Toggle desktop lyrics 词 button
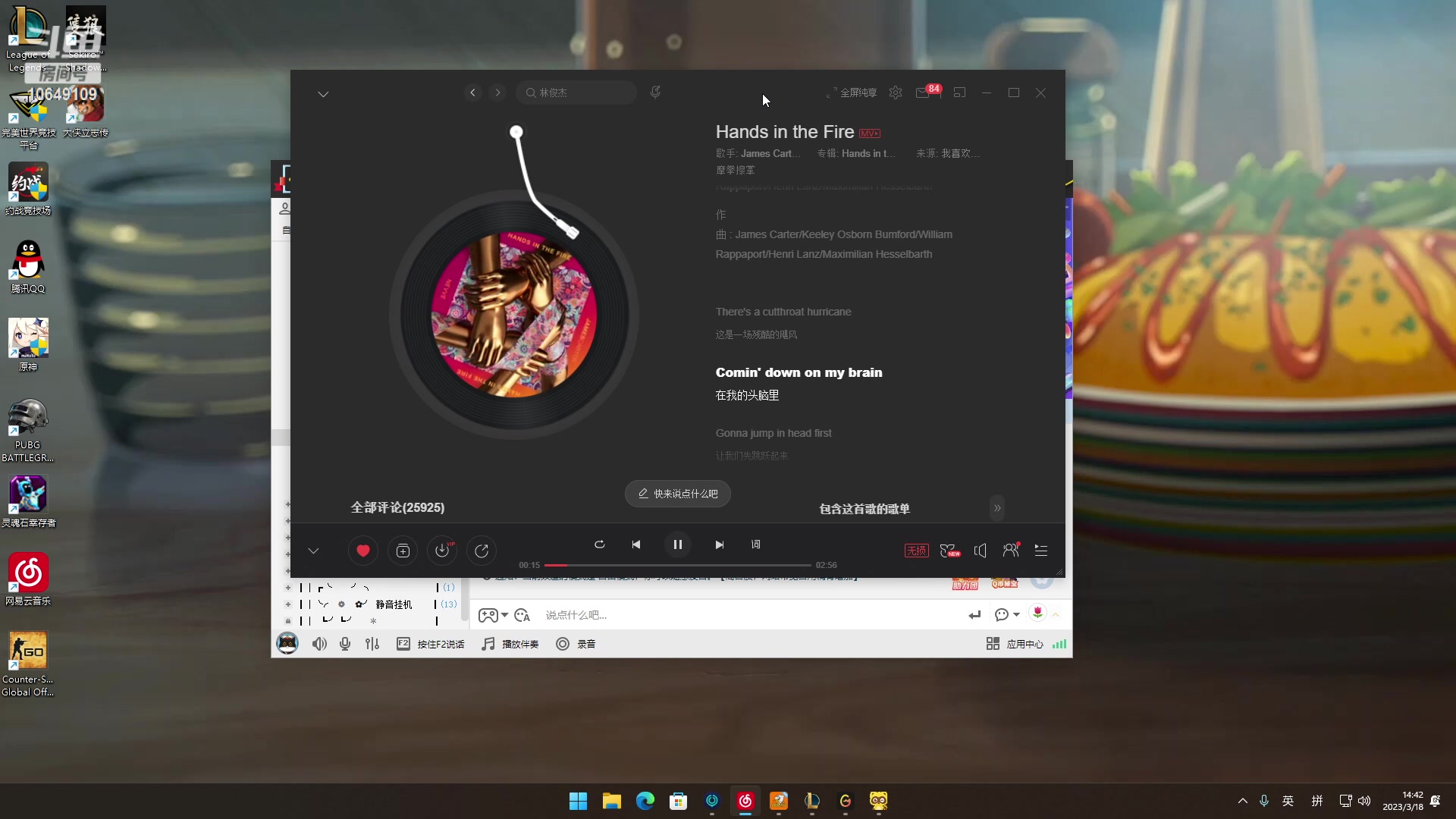Viewport: 1456px width, 819px height. 755,544
